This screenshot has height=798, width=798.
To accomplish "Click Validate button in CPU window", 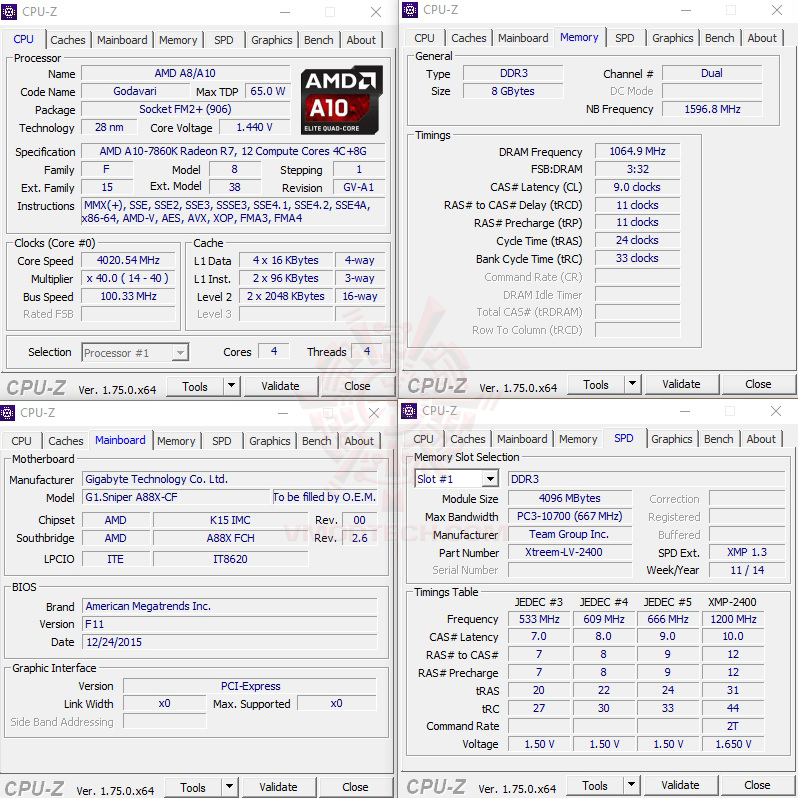I will pos(280,386).
